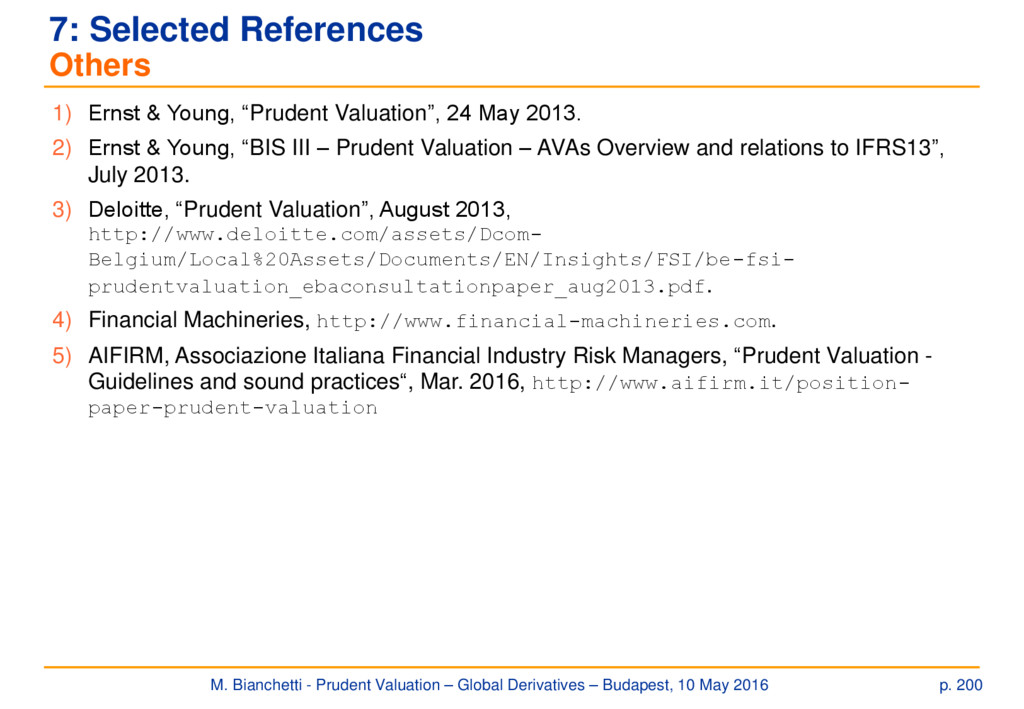Open the Deloitte Prudent Valuation PDF link

tap(441, 260)
